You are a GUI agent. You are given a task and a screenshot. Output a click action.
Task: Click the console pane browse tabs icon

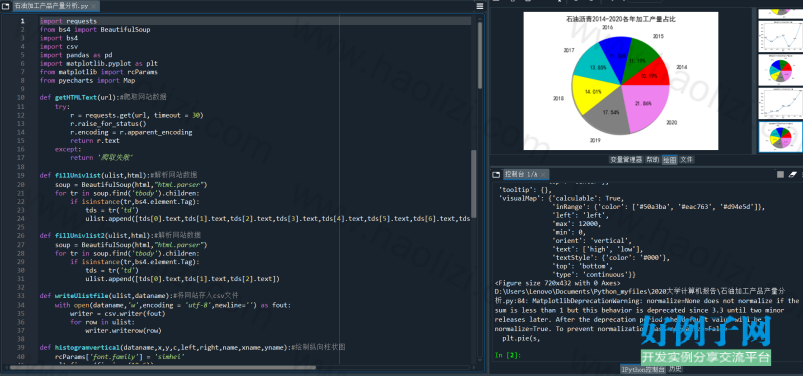(x=496, y=174)
